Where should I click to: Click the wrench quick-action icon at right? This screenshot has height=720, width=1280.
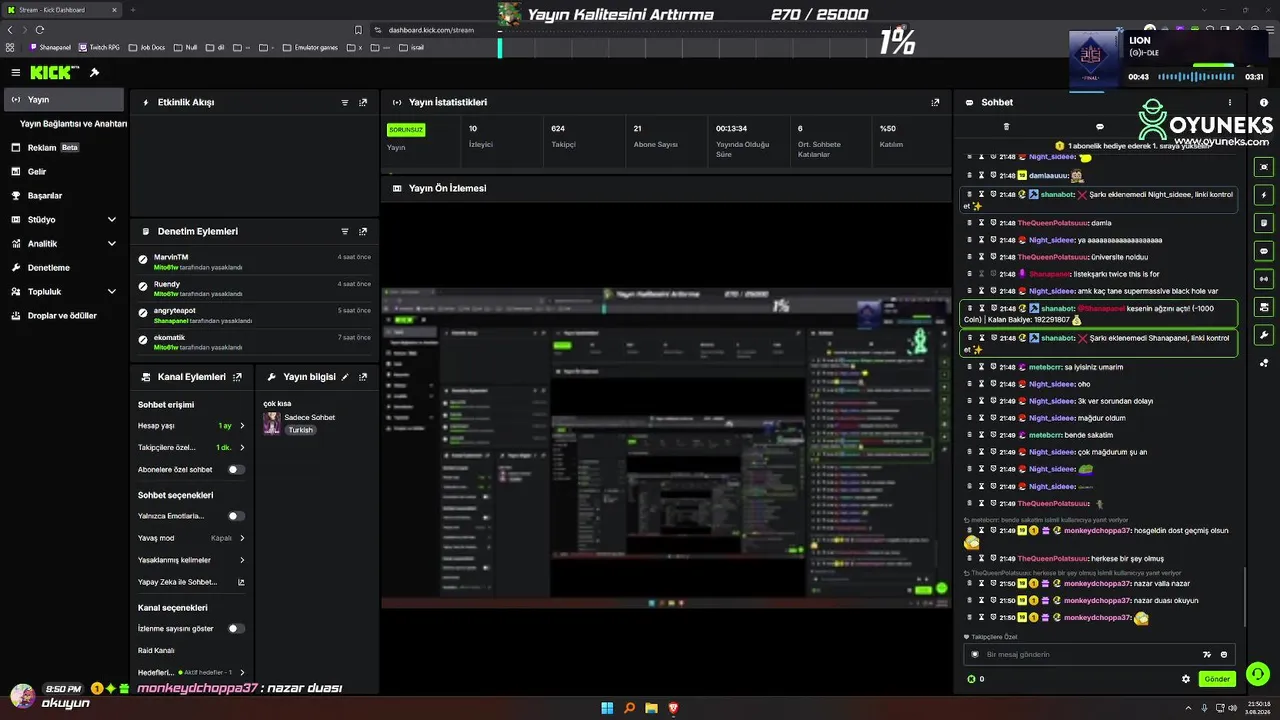[x=1264, y=335]
